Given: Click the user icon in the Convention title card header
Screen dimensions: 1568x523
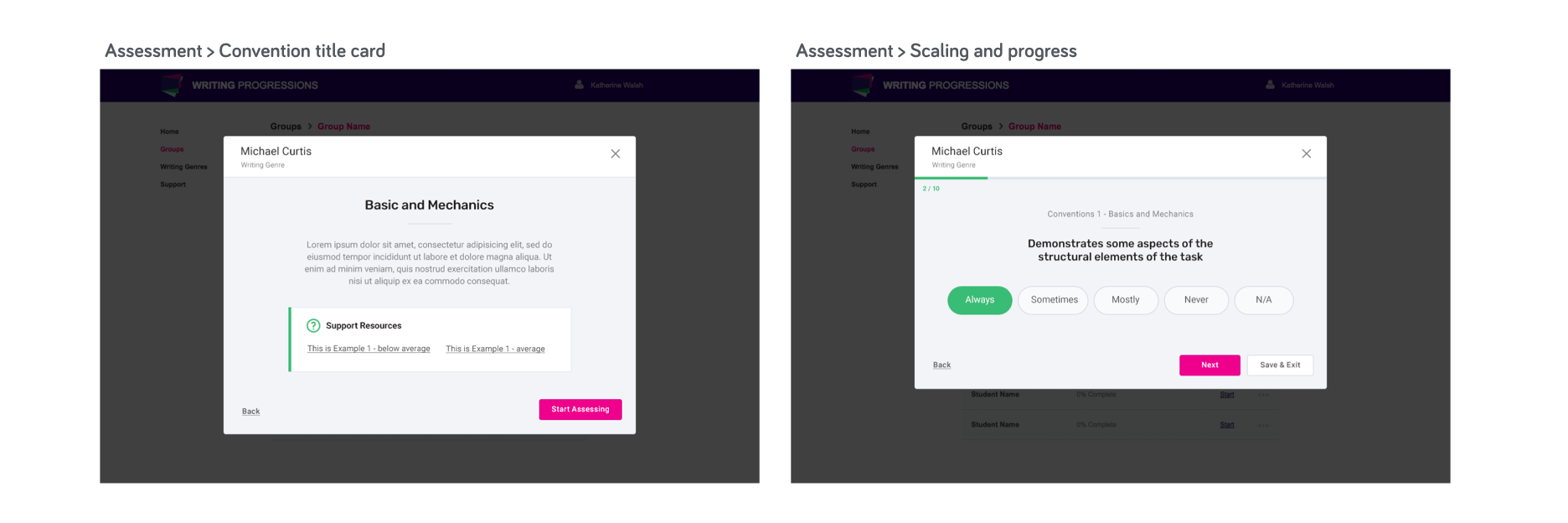Looking at the screenshot, I should point(579,85).
